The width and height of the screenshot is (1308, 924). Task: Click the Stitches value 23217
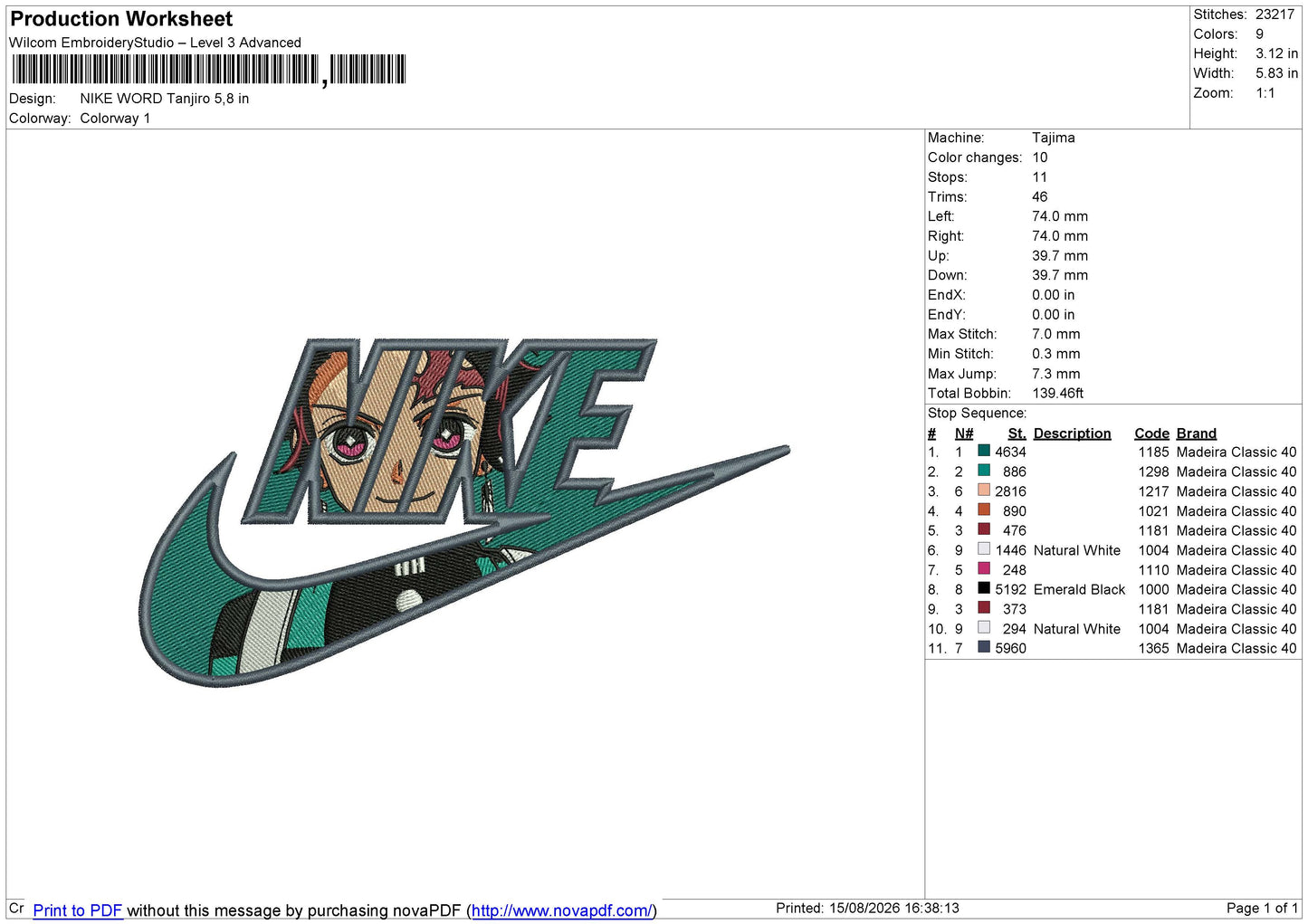click(1275, 14)
